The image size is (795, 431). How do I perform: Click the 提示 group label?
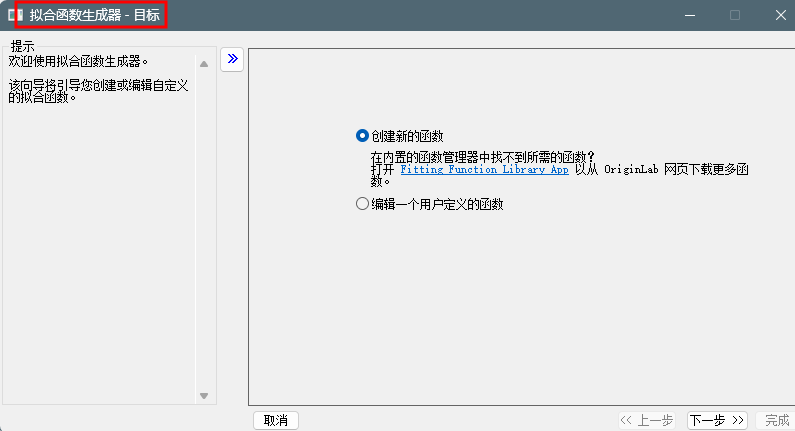point(22,46)
